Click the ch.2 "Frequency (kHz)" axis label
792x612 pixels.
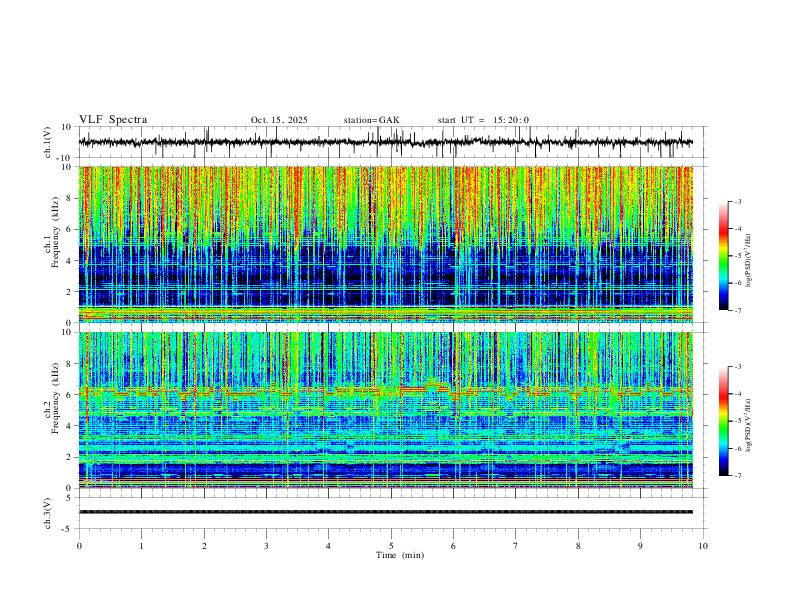click(x=55, y=397)
